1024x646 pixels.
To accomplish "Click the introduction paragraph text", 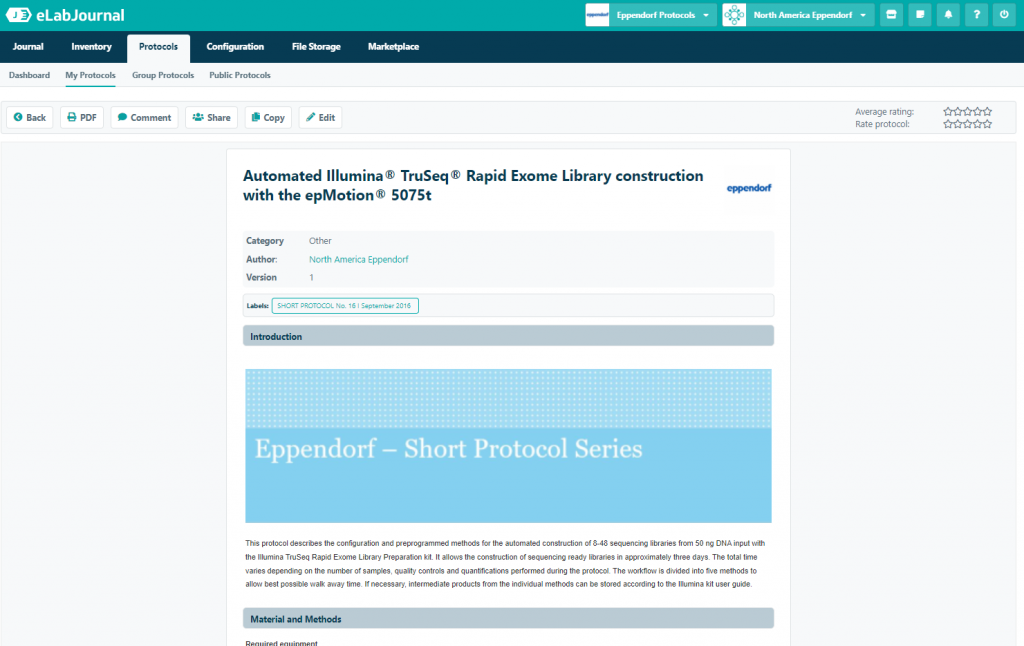I will click(505, 564).
